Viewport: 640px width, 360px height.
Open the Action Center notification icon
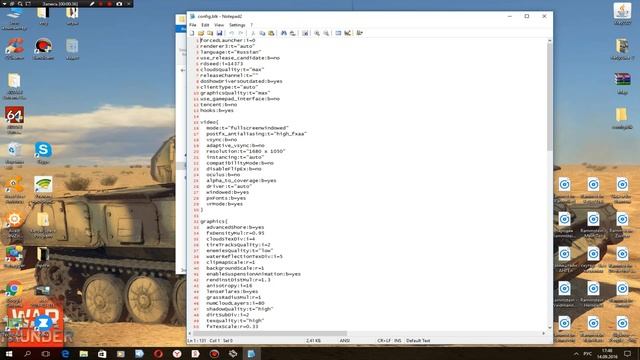[x=627, y=353]
